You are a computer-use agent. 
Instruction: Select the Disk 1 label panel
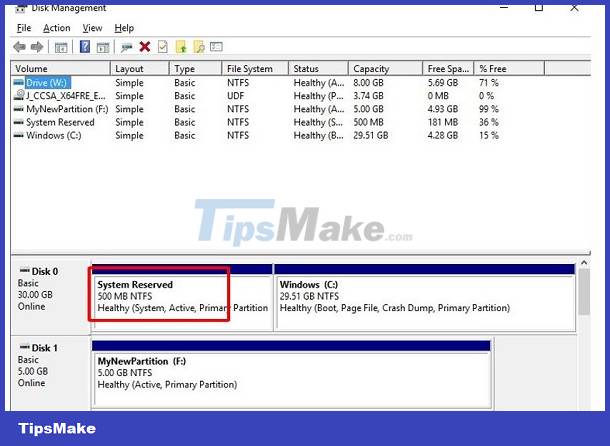coord(51,373)
